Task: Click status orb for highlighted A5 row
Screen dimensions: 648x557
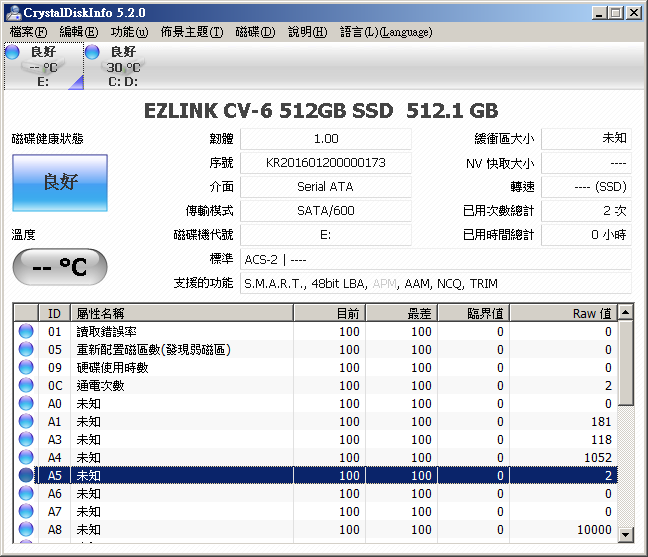Action: coord(26,475)
